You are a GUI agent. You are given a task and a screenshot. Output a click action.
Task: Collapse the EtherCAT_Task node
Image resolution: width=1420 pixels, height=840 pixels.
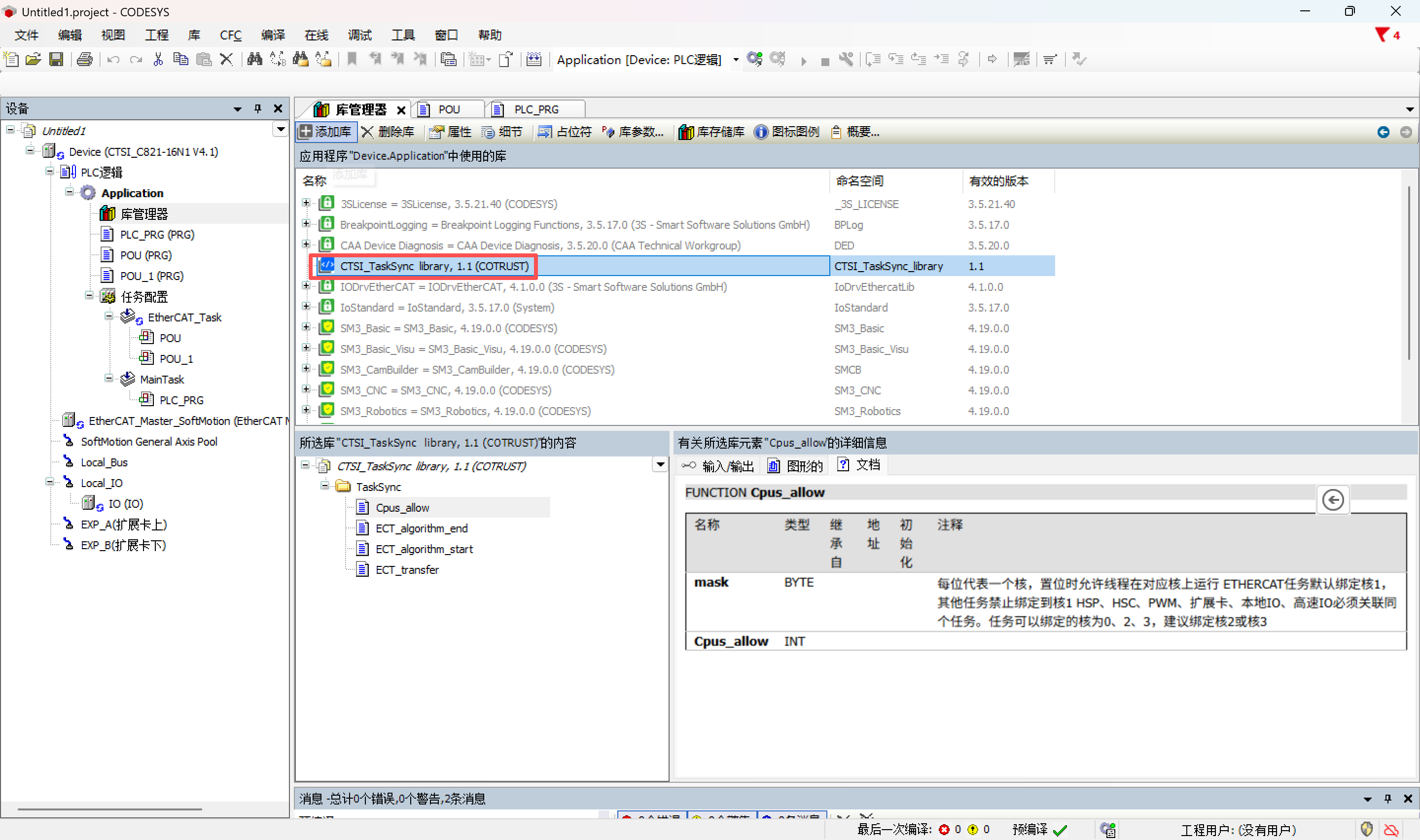pos(108,316)
